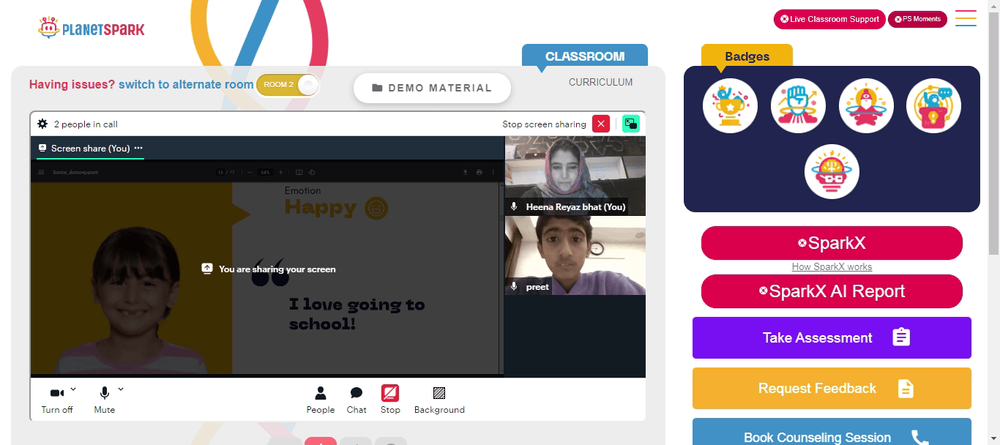Screen dimensions: 1000x445
Task: Click the 'Having issues?' text
Action: 72,84
